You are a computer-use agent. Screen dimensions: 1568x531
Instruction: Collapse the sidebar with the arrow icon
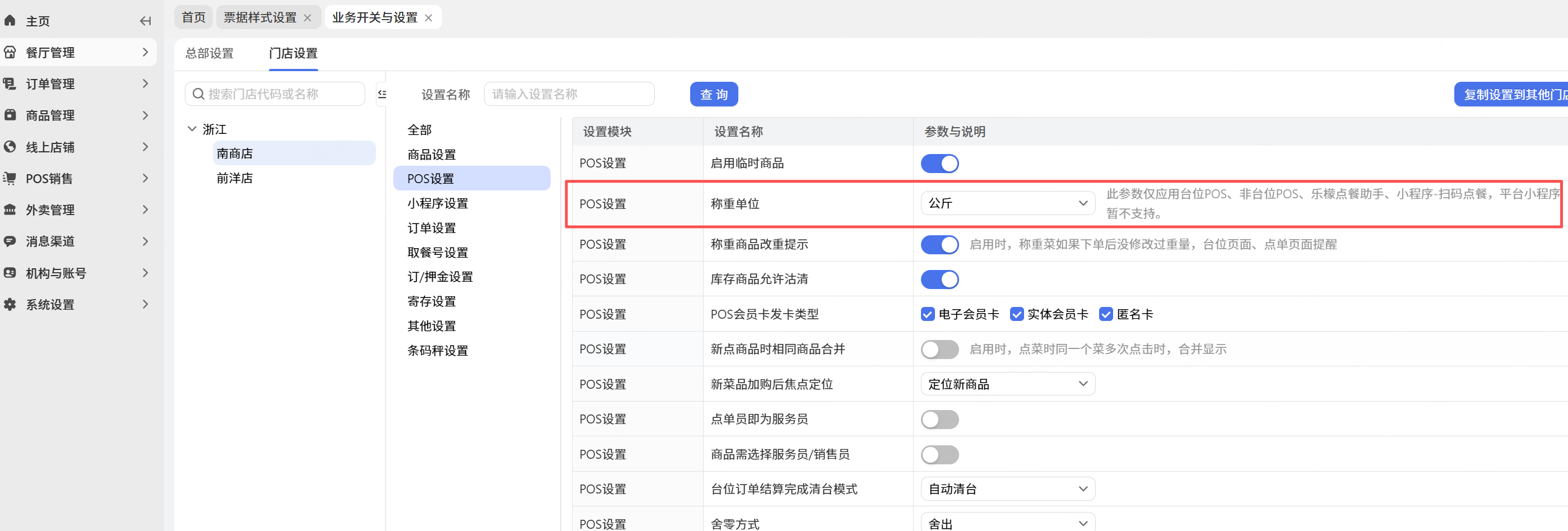point(145,21)
